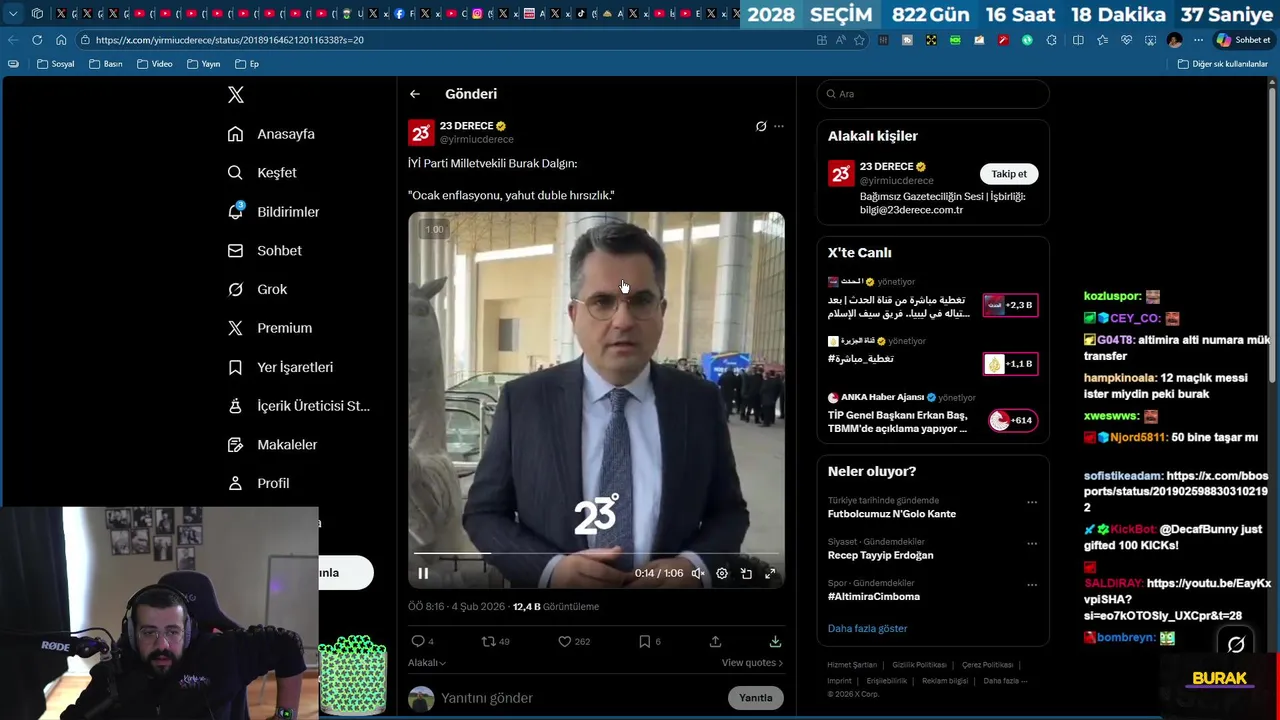Open ANKA Haber Ajansı live broadcast

coord(933,413)
